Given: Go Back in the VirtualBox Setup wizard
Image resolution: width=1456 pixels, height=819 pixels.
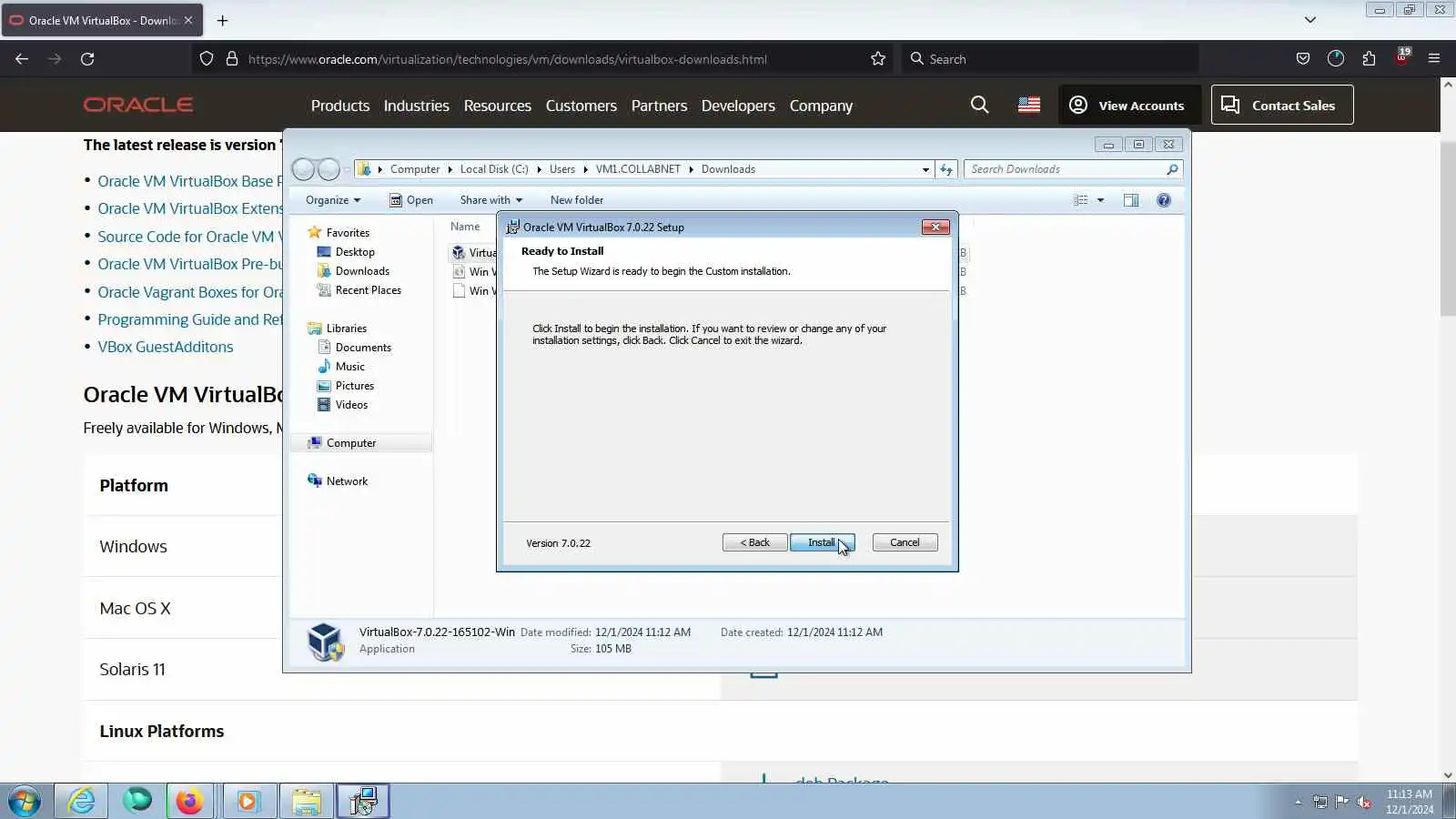Looking at the screenshot, I should pyautogui.click(x=754, y=542).
